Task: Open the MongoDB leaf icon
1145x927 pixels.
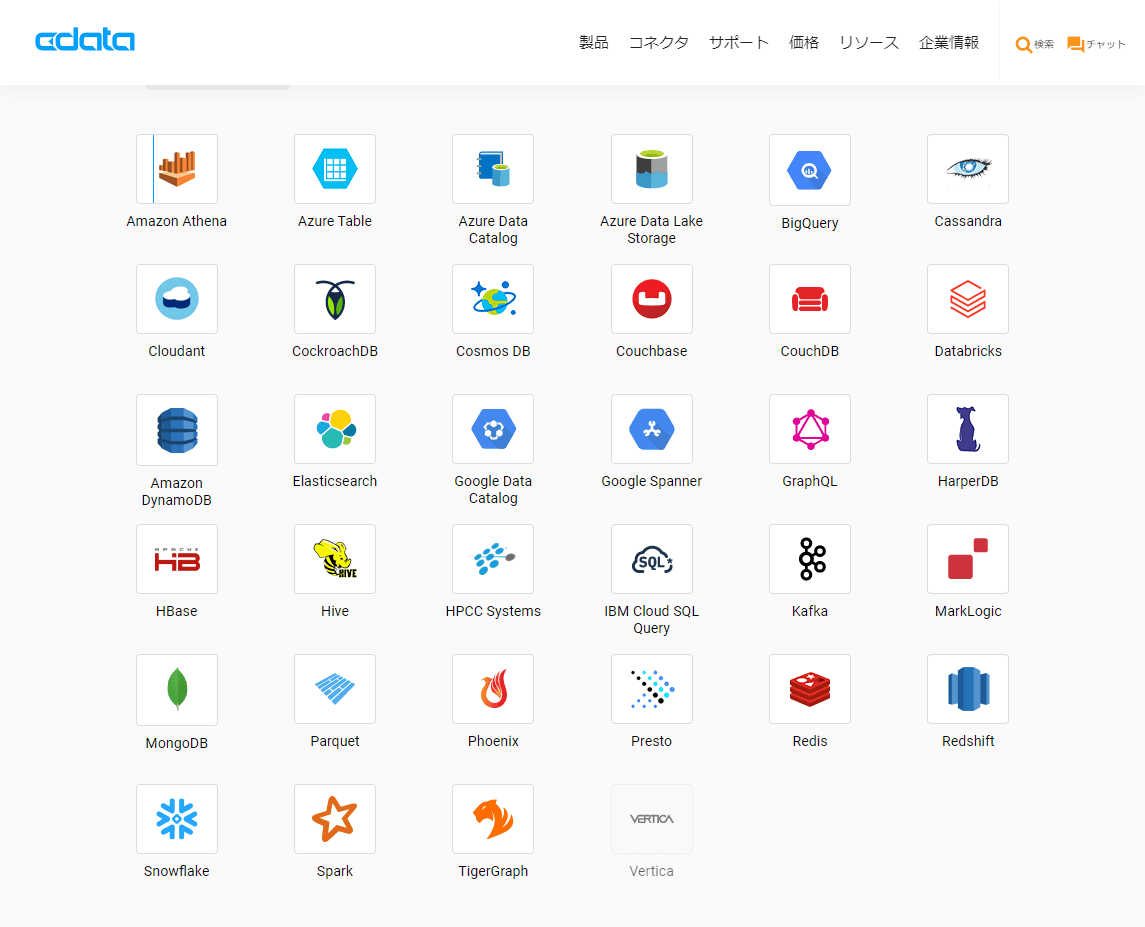Action: pos(177,690)
